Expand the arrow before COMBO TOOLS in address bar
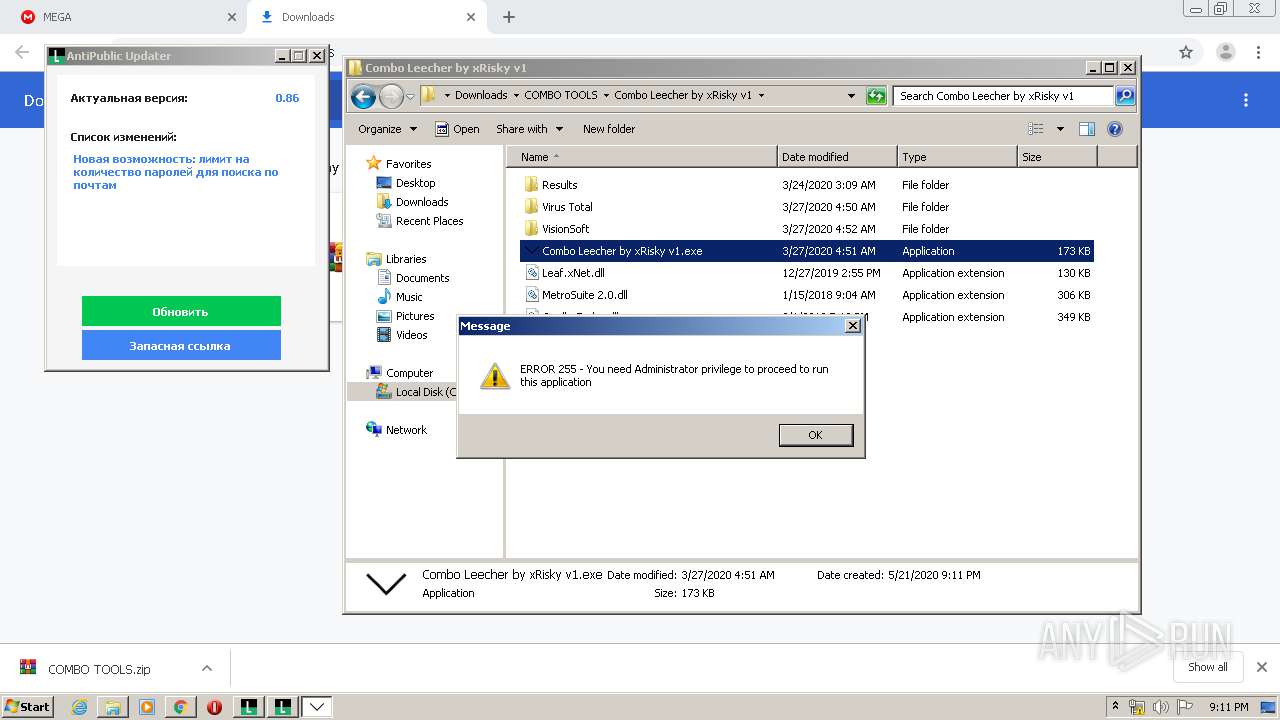Screen dimensions: 1280x720 516,96
